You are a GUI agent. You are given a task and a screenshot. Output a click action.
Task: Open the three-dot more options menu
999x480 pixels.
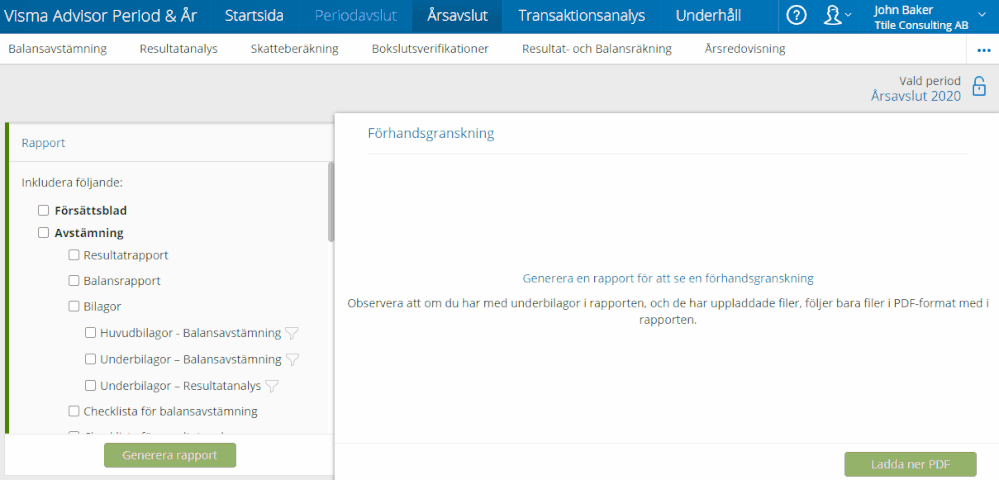click(x=983, y=49)
